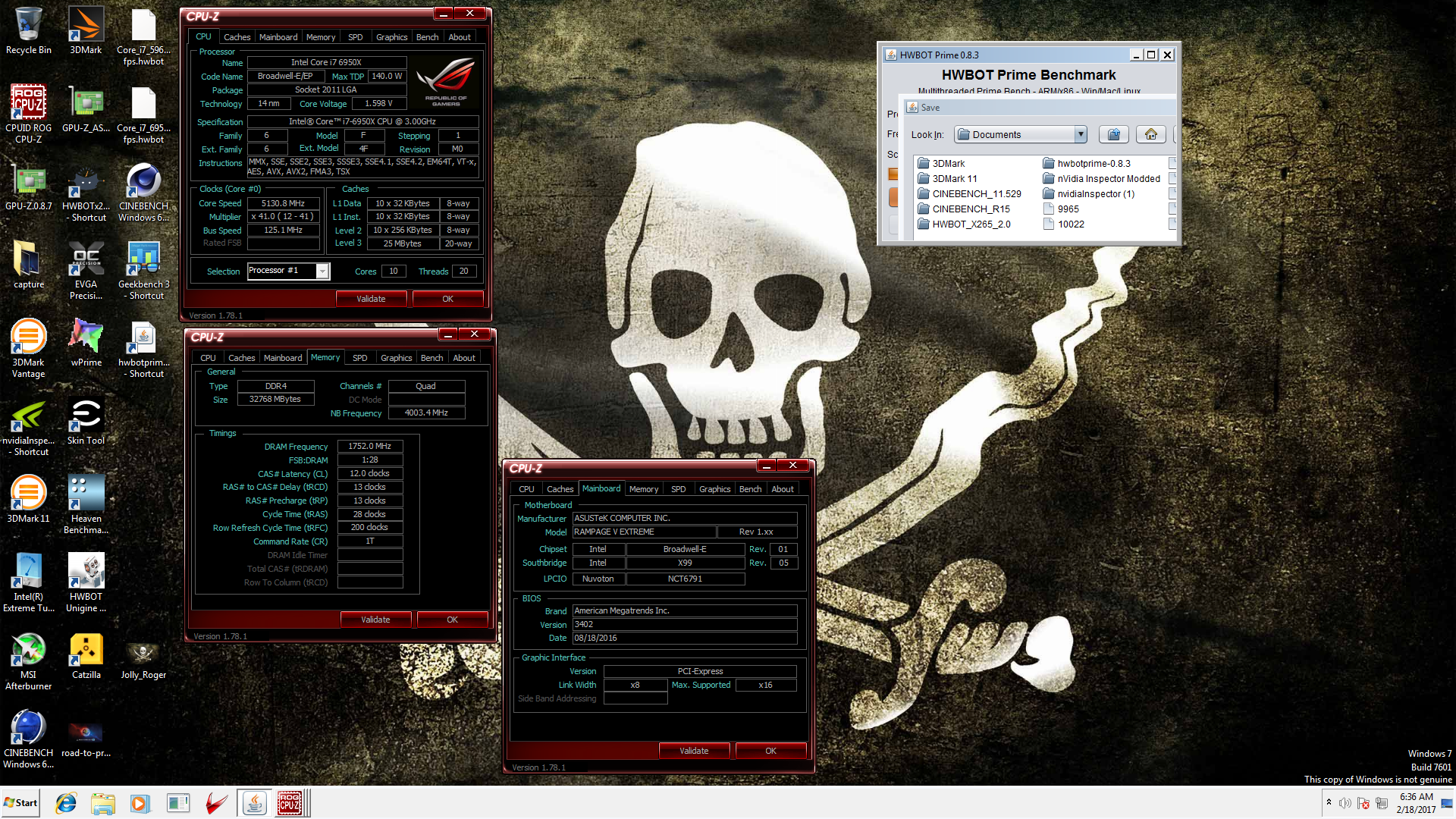The image size is (1456, 819).
Task: Open the CPUID ROG CPU-Z desktop icon
Action: 29,114
